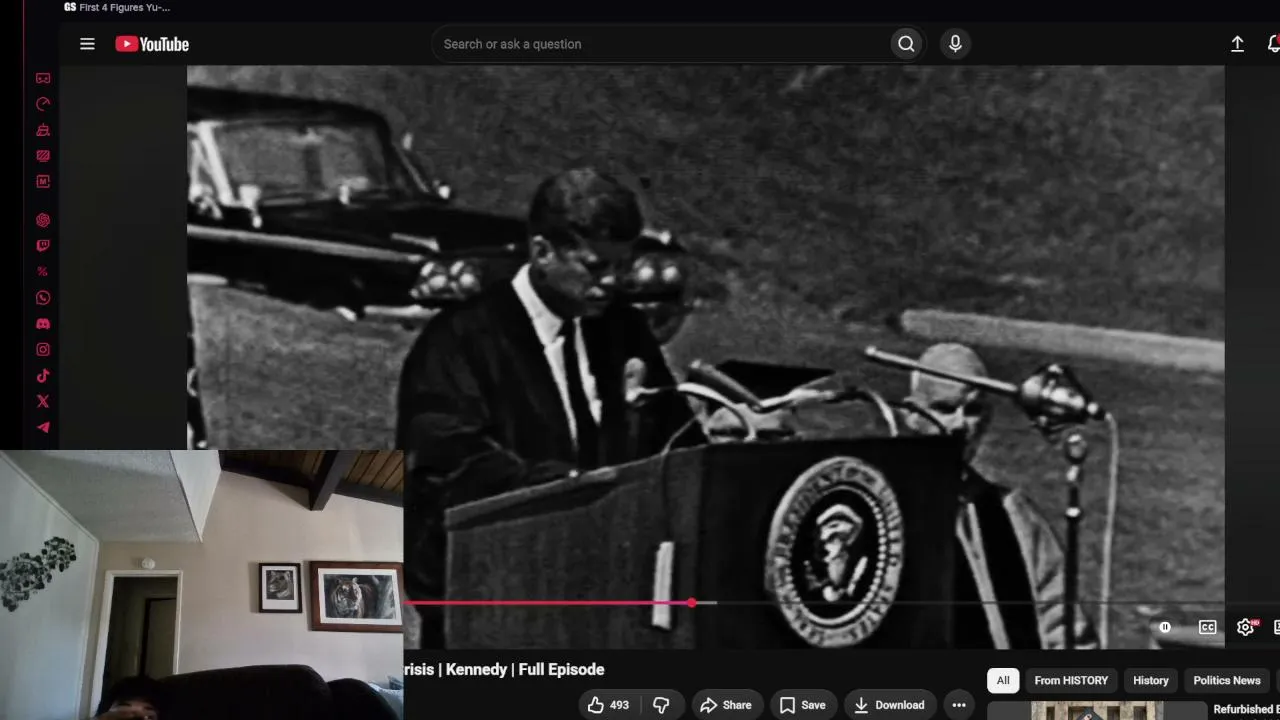Click the search magnifier button
The width and height of the screenshot is (1280, 720).
pos(906,44)
